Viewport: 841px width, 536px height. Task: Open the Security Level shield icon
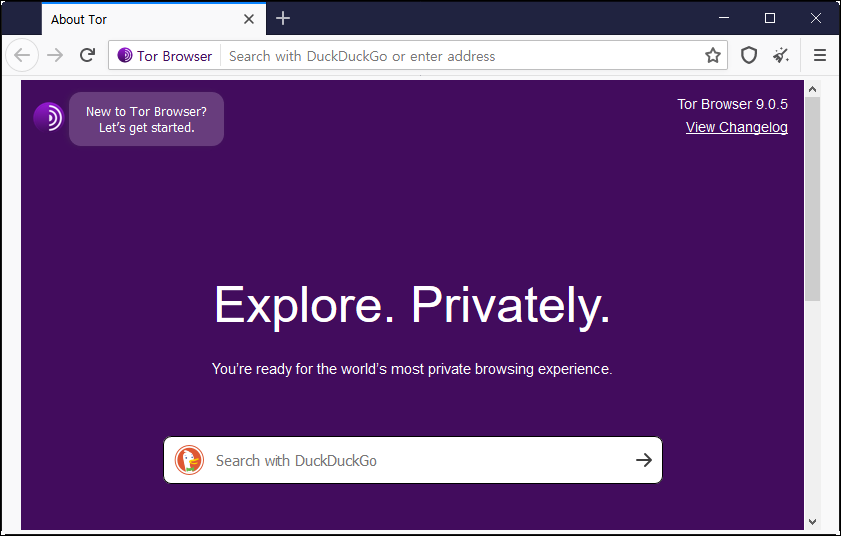point(749,55)
